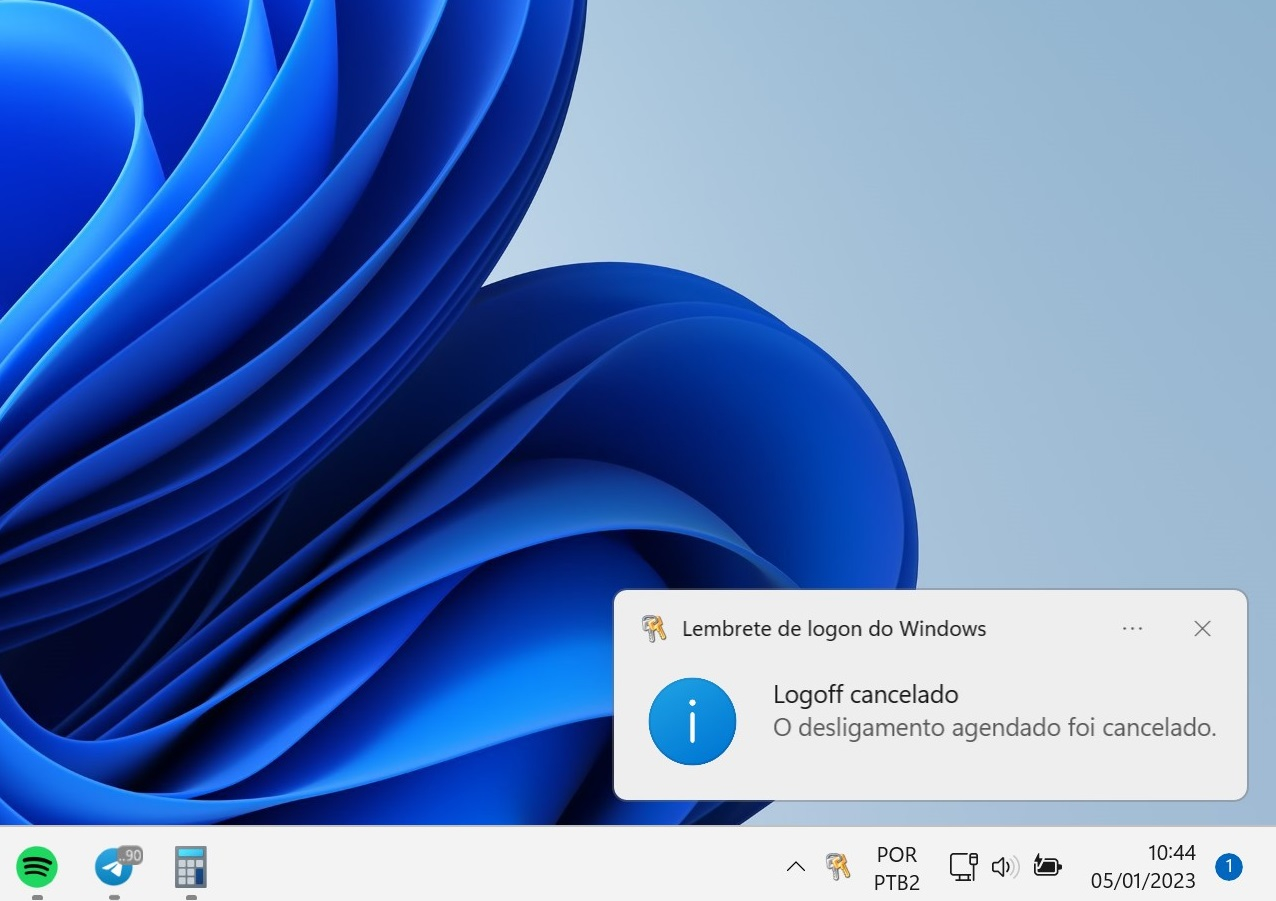This screenshot has width=1276, height=901.
Task: Launch the Calculator taskbar app
Action: coord(191,866)
